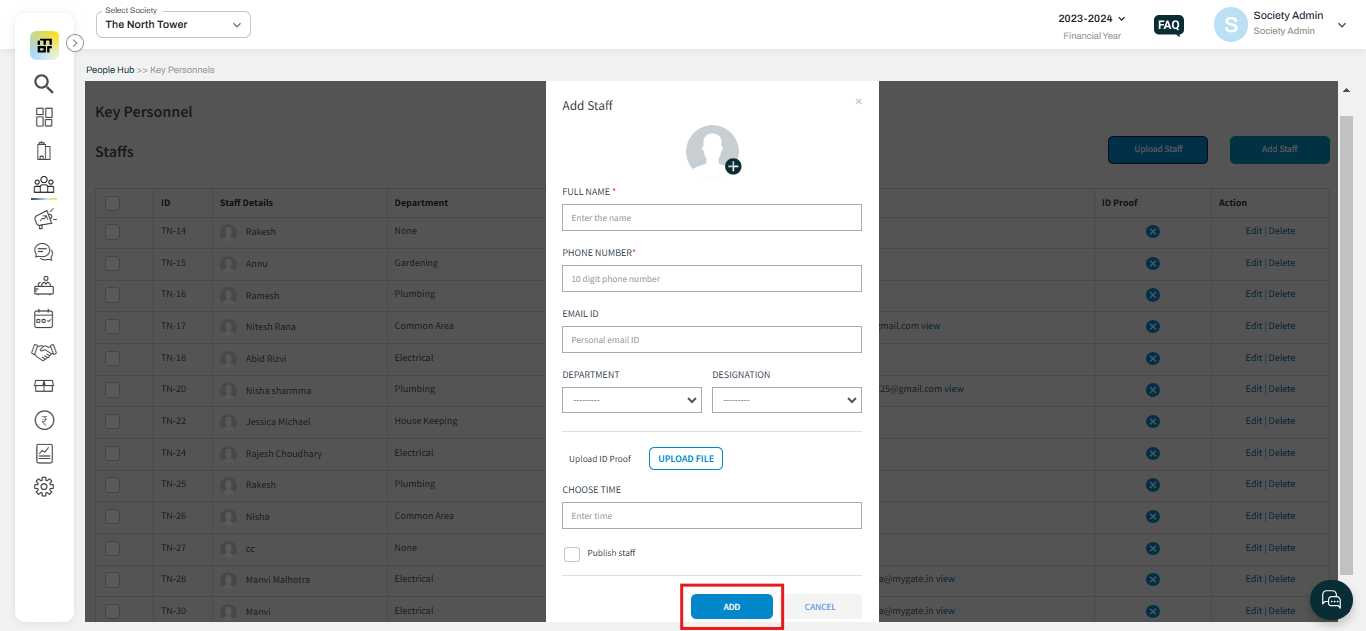The image size is (1366, 631).
Task: Open the handshake vendor icon
Action: pyautogui.click(x=44, y=351)
